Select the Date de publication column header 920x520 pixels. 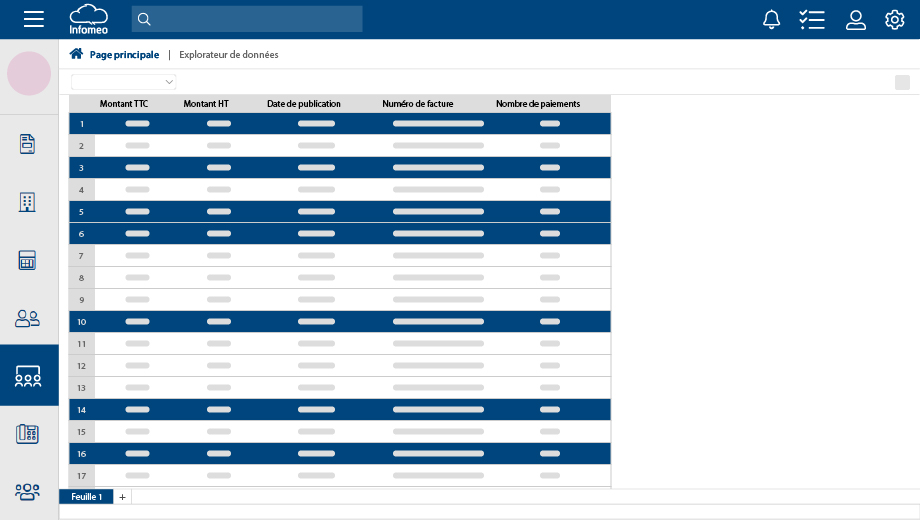pyautogui.click(x=304, y=104)
